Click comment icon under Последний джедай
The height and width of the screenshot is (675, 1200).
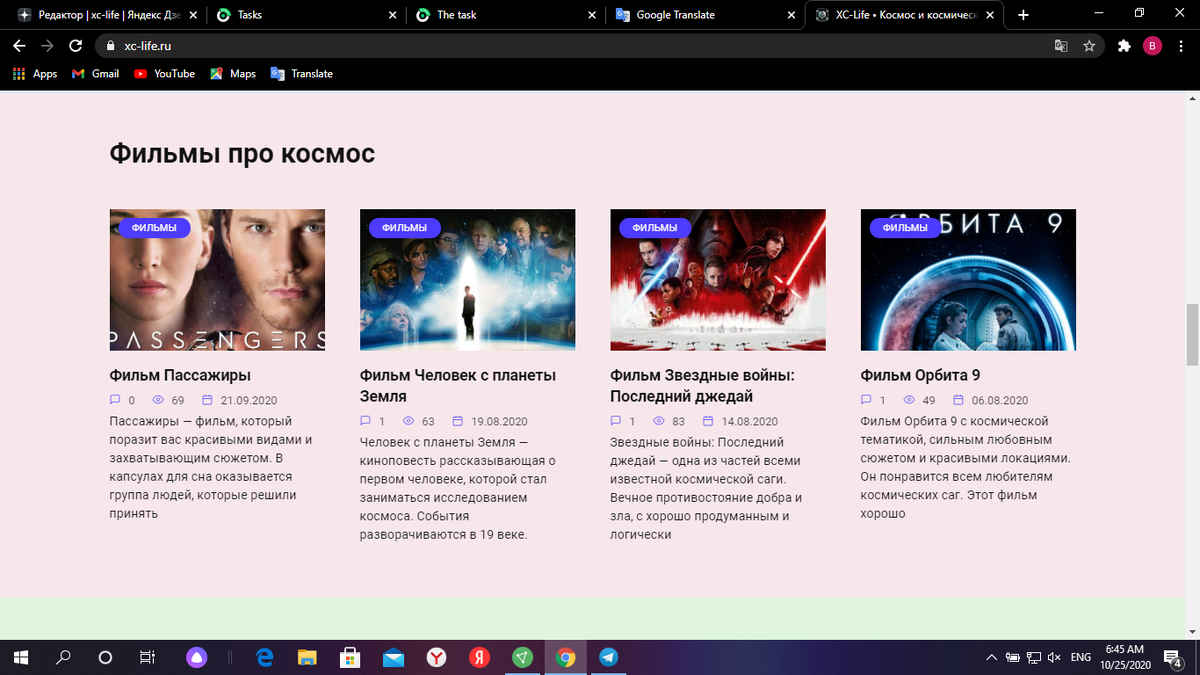click(616, 421)
